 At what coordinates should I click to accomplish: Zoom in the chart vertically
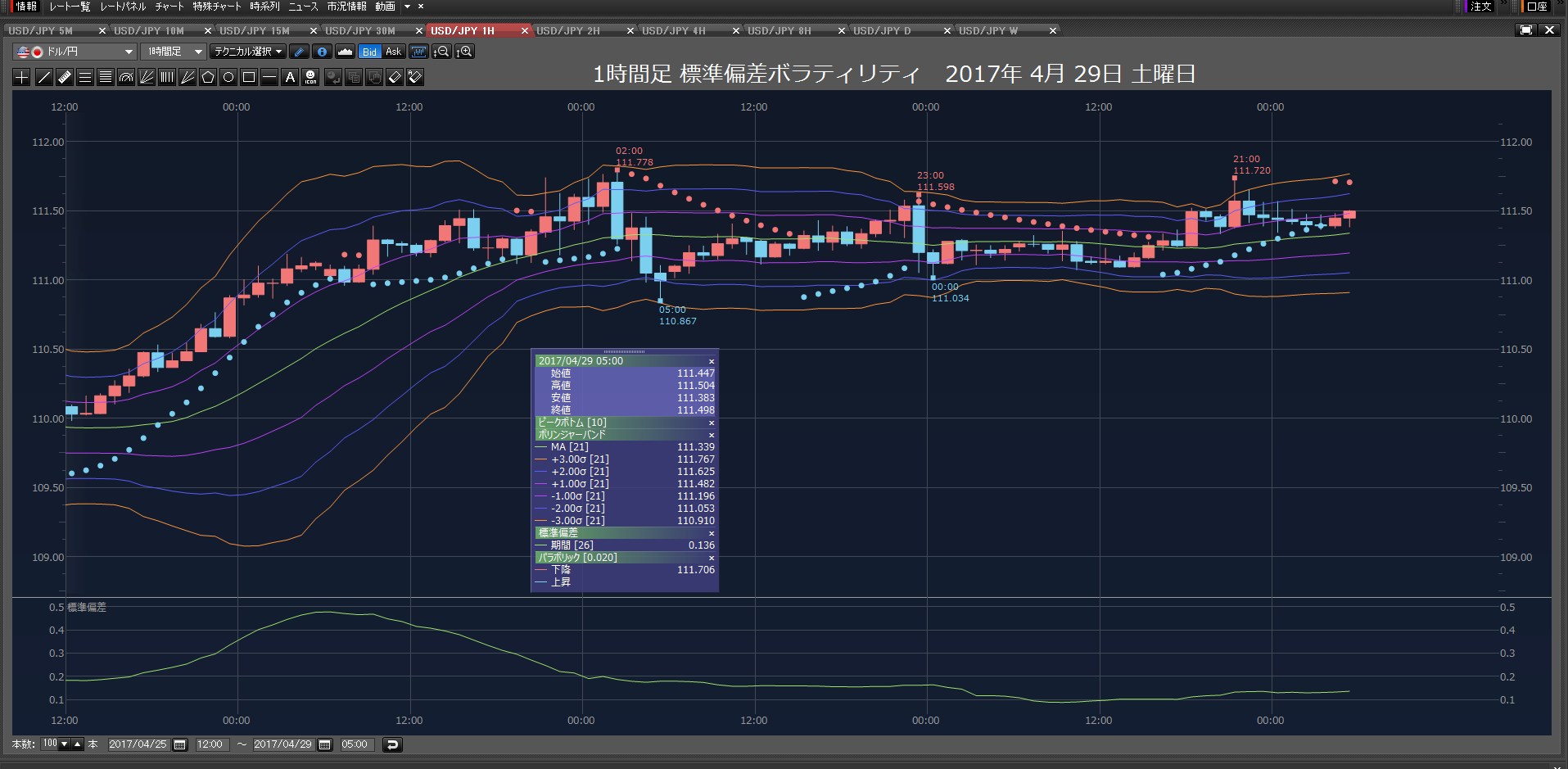[465, 52]
